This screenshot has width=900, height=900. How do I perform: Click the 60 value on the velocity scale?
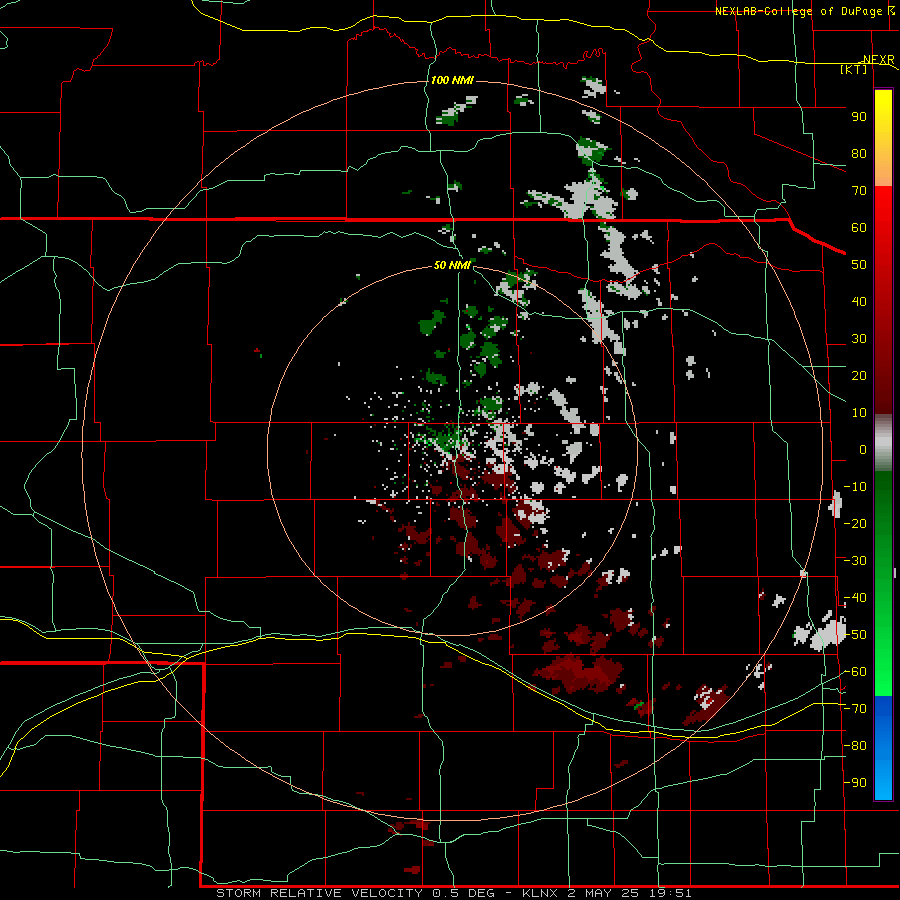tap(859, 228)
